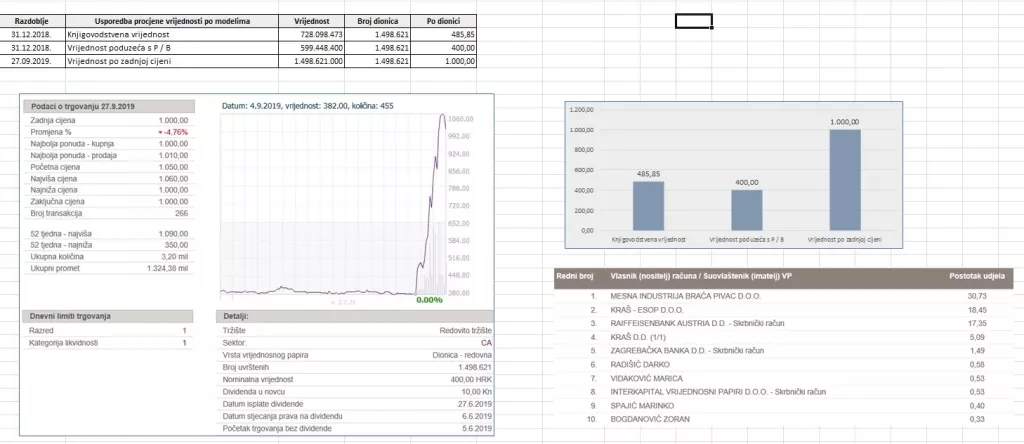Select the Detalji section header
The height and width of the screenshot is (444, 1024).
(x=242, y=316)
